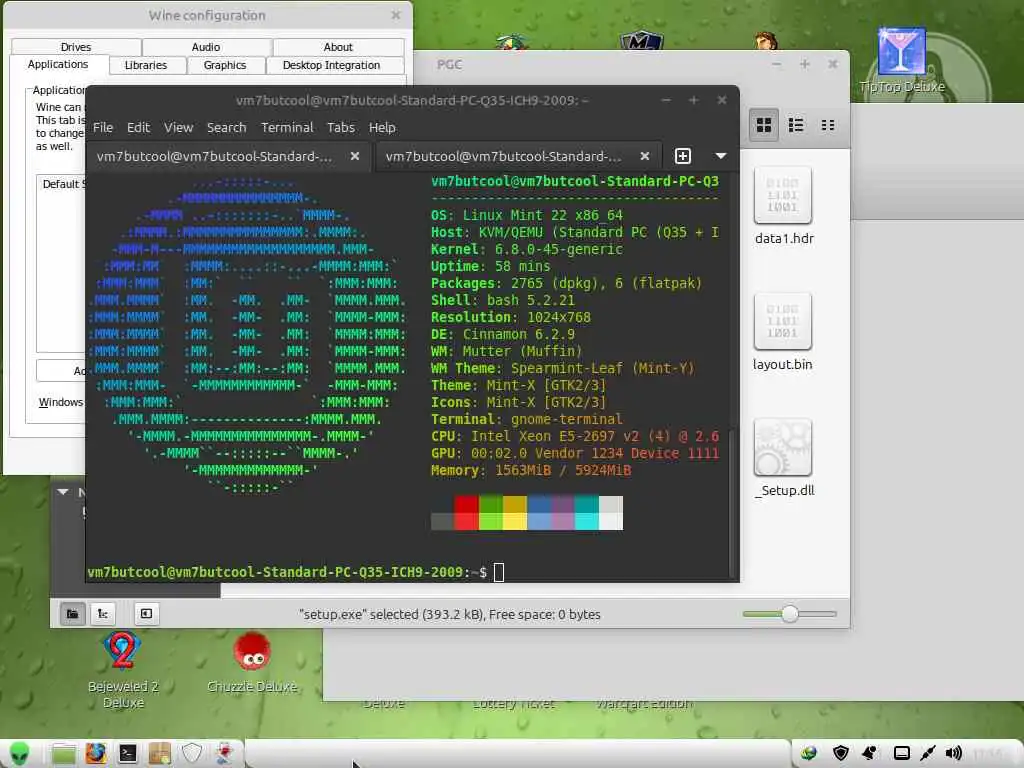
Task: Click the "OS: Linux Mint 22 x86_64" line
Action: 526,215
